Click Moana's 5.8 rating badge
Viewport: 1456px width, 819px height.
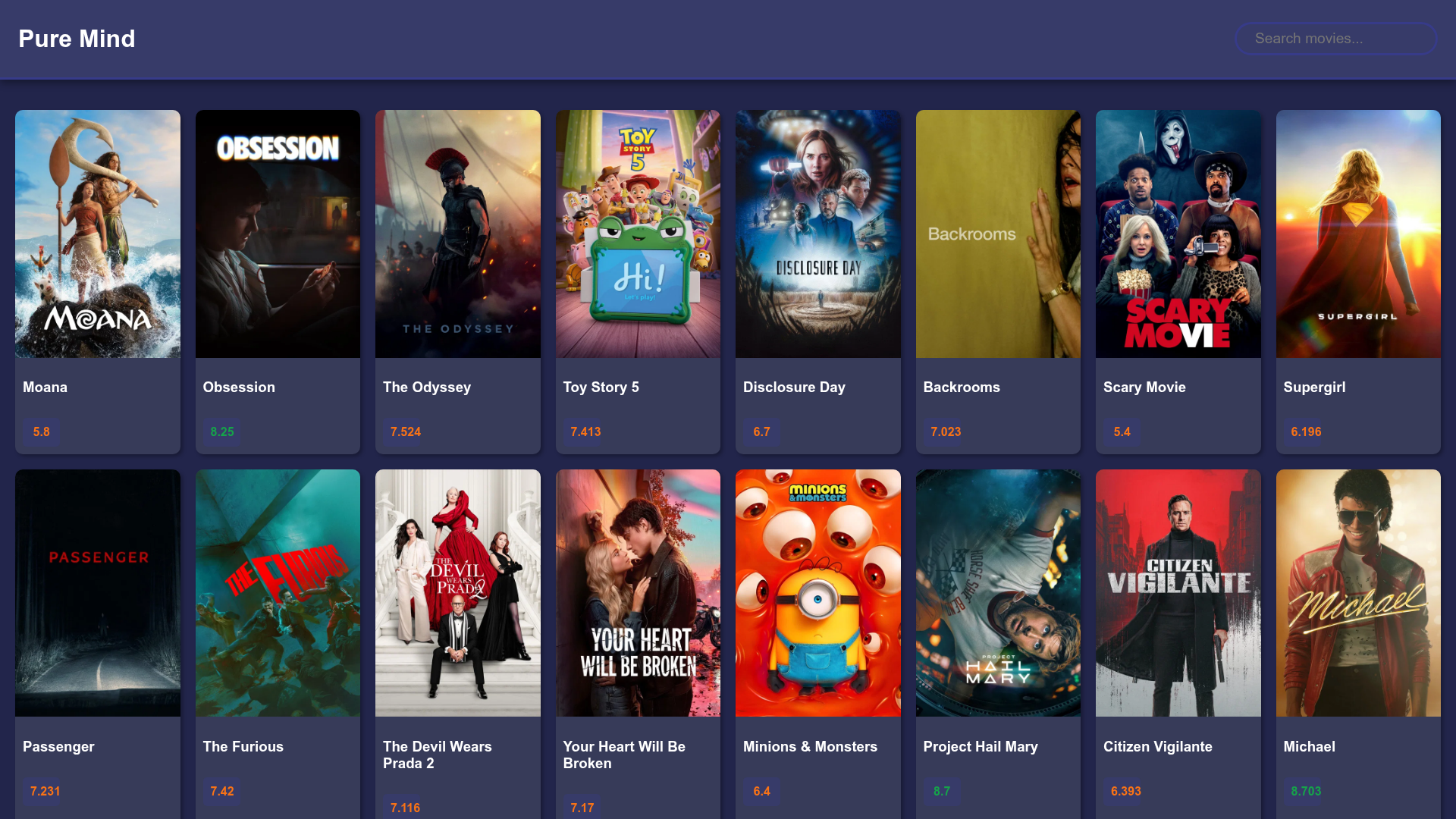click(42, 431)
